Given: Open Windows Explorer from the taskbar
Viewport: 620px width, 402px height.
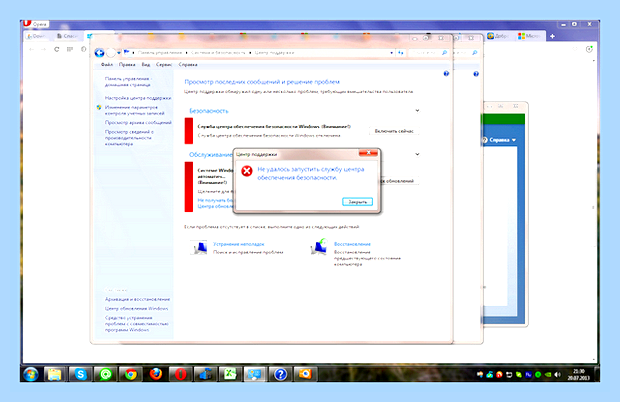Looking at the screenshot, I should coord(55,374).
